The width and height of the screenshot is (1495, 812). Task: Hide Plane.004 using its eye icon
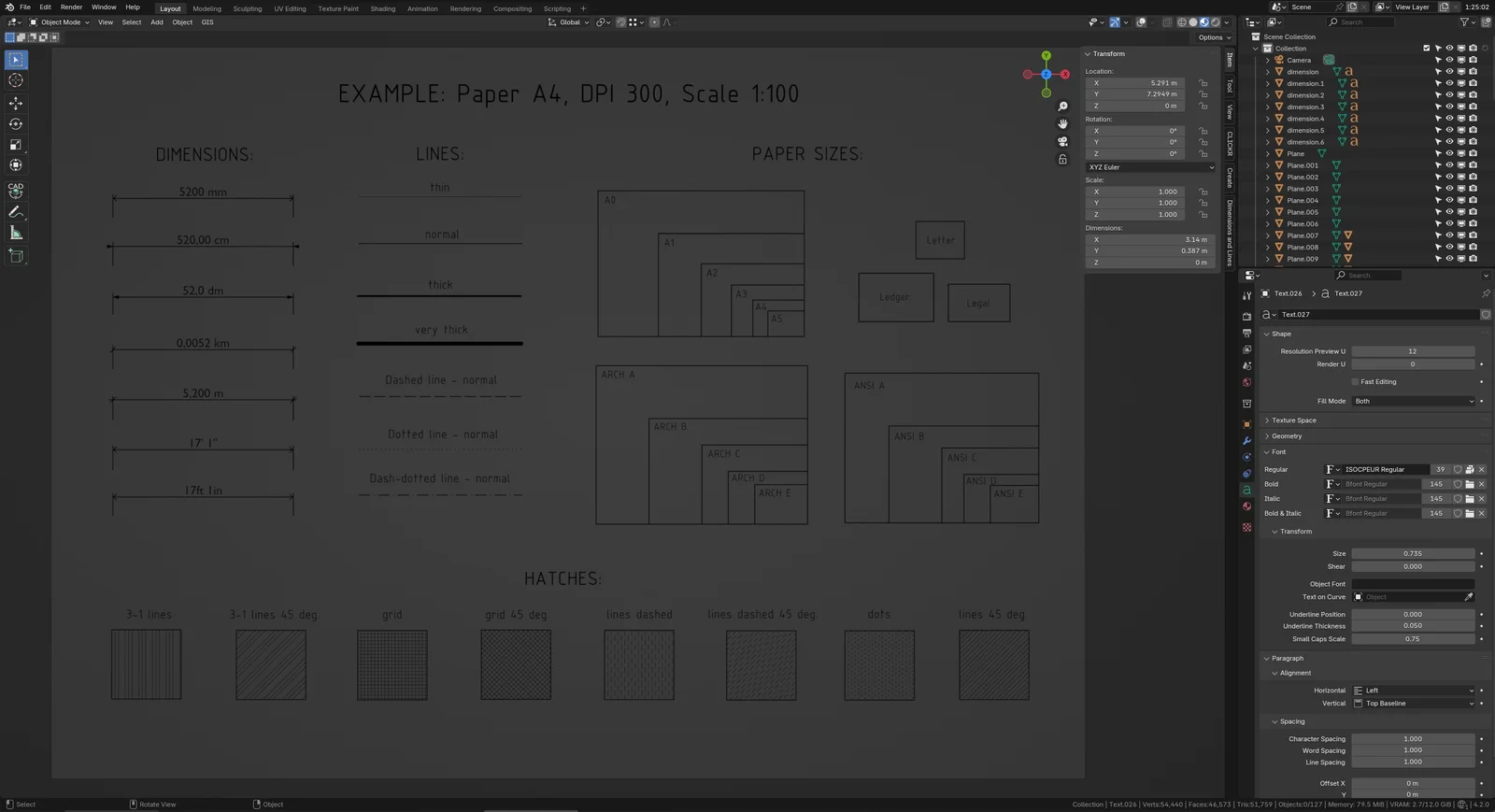tap(1449, 200)
